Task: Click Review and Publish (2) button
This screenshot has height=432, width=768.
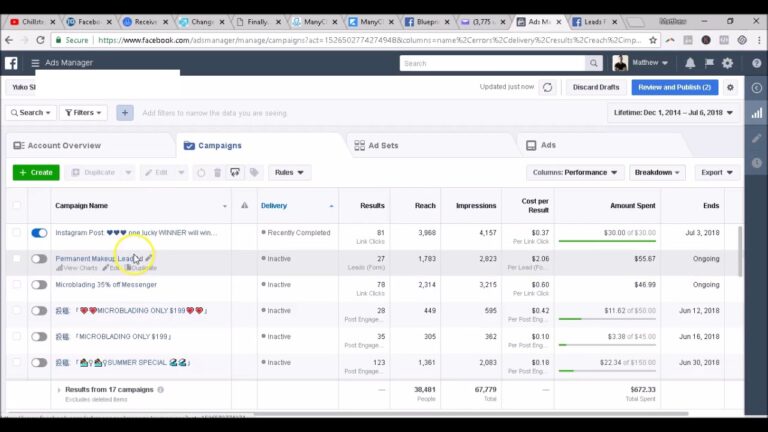Action: [674, 87]
